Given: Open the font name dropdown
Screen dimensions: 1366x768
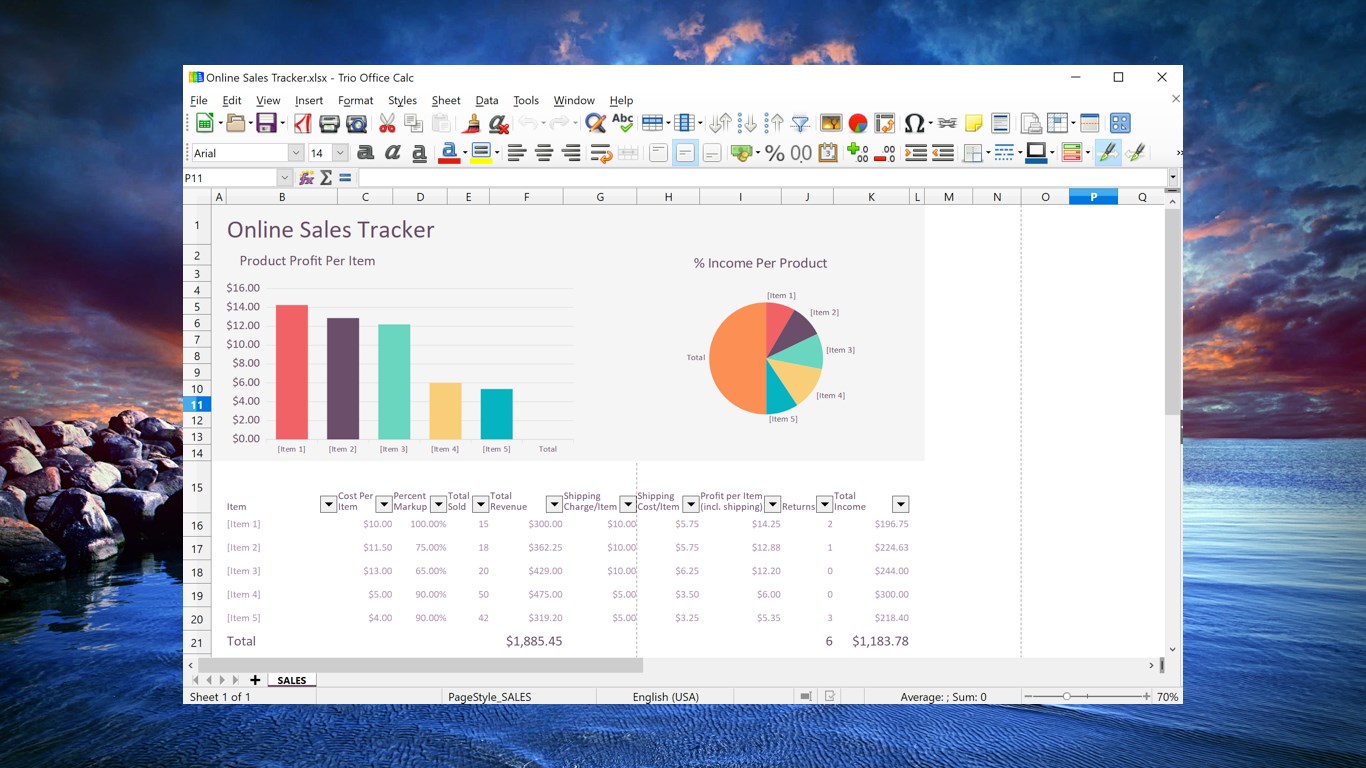Looking at the screenshot, I should [x=296, y=152].
